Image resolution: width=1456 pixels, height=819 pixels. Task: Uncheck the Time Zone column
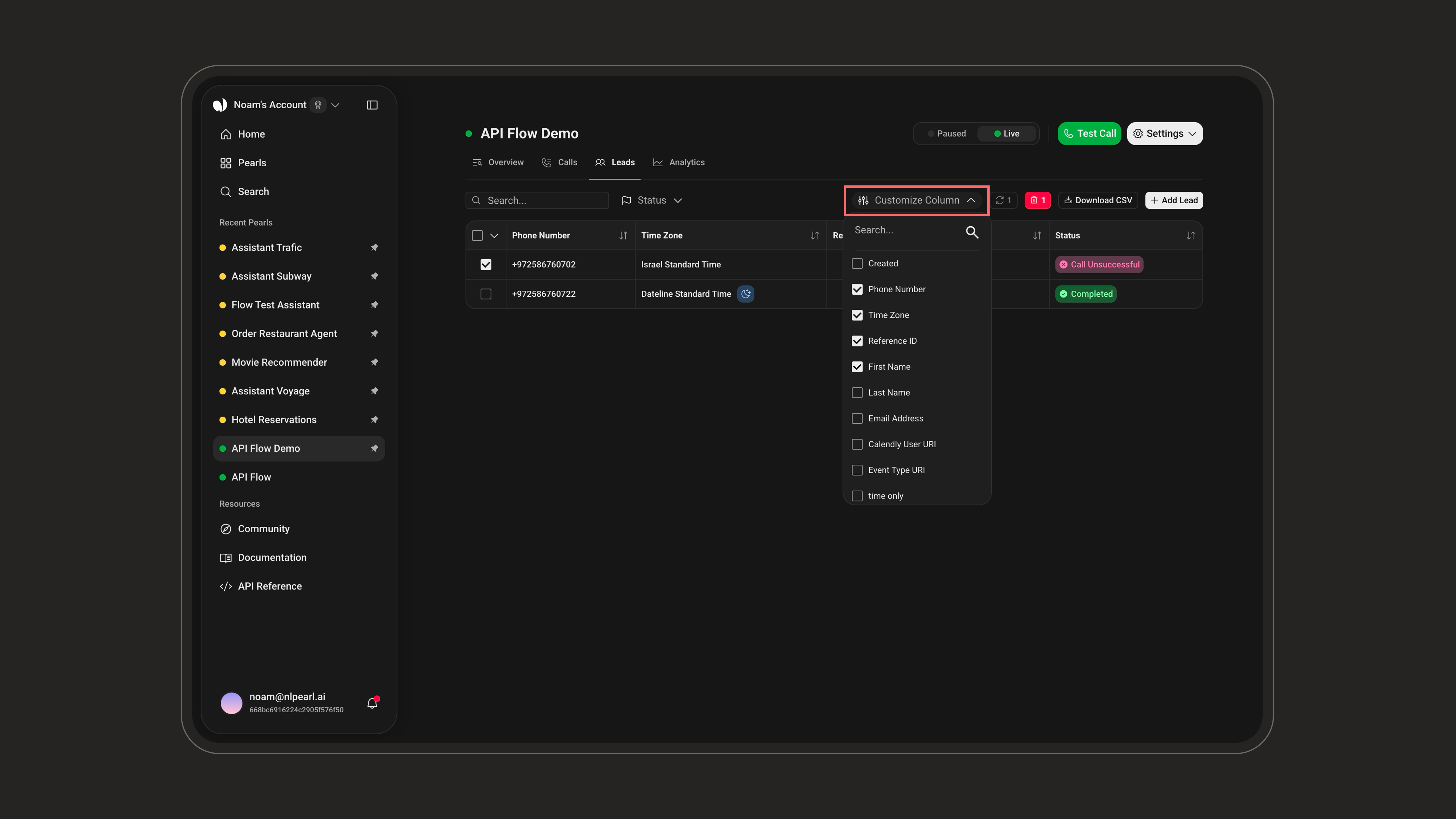tap(857, 315)
